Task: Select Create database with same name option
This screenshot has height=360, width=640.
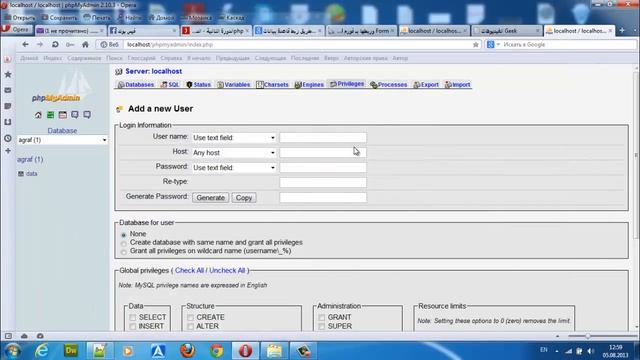Action: point(124,244)
